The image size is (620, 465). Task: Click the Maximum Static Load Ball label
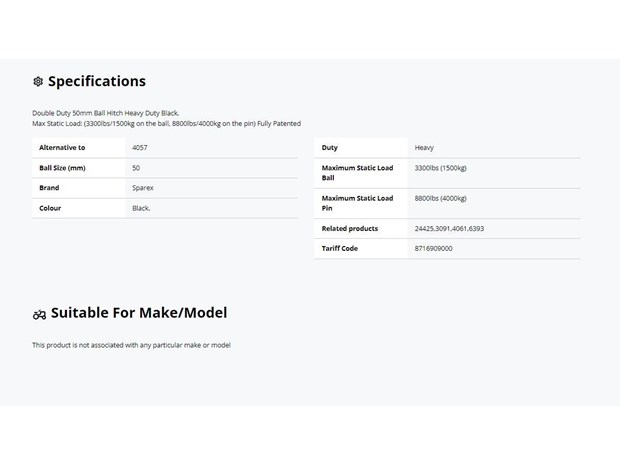point(357,173)
